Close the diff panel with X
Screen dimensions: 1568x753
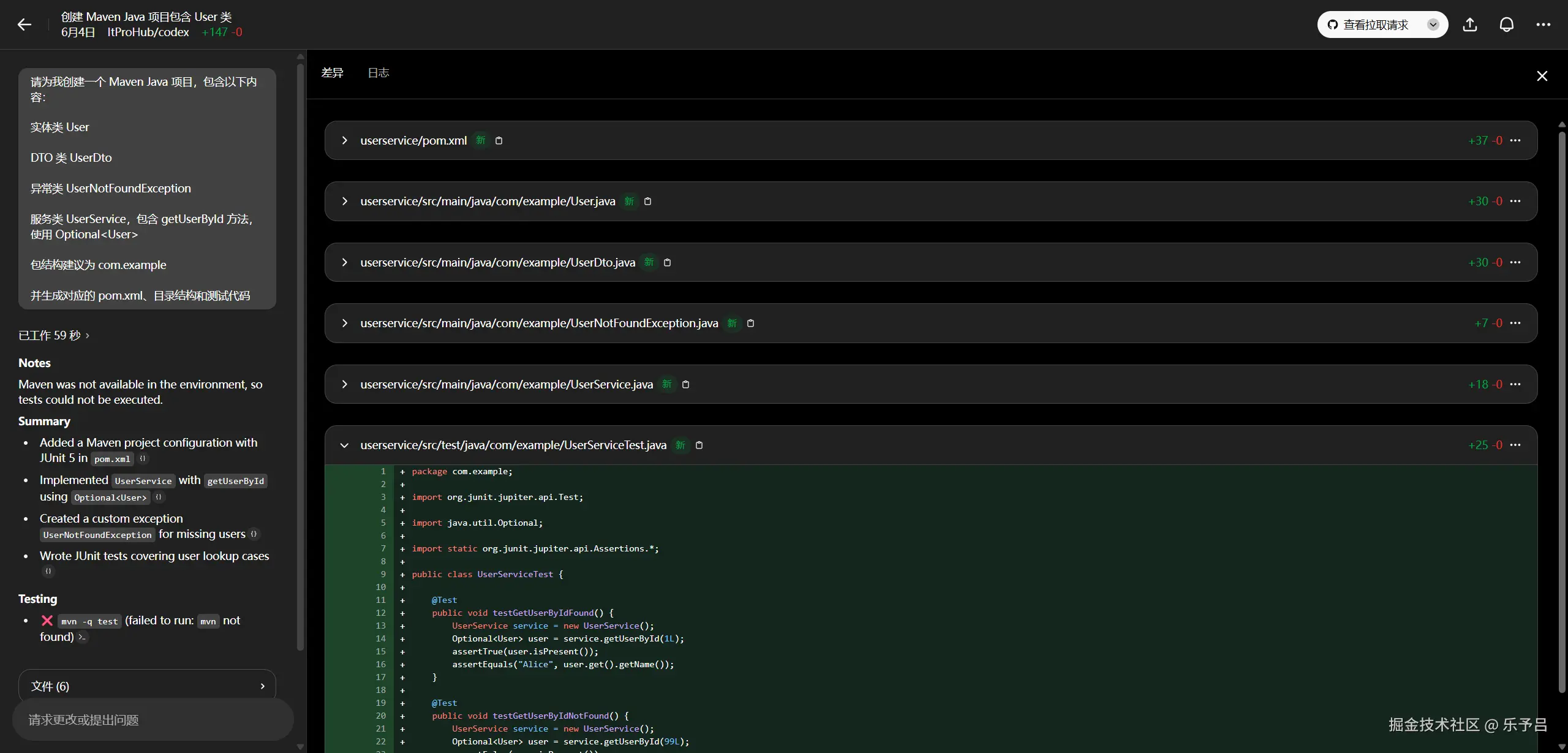pyautogui.click(x=1542, y=76)
